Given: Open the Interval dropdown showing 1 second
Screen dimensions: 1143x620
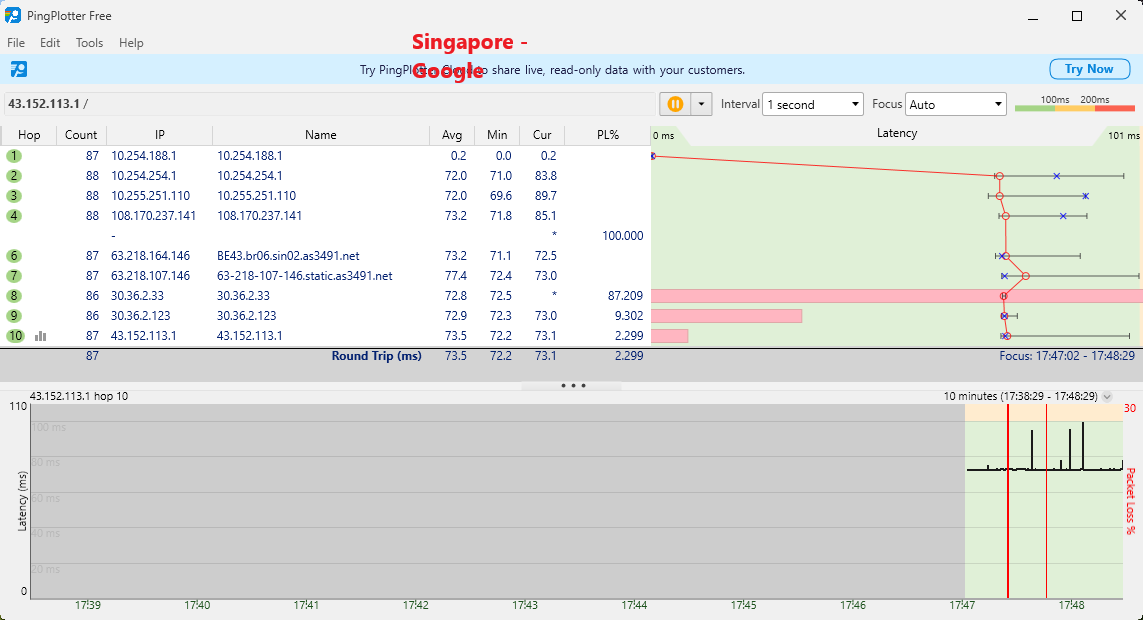Looking at the screenshot, I should coord(813,104).
